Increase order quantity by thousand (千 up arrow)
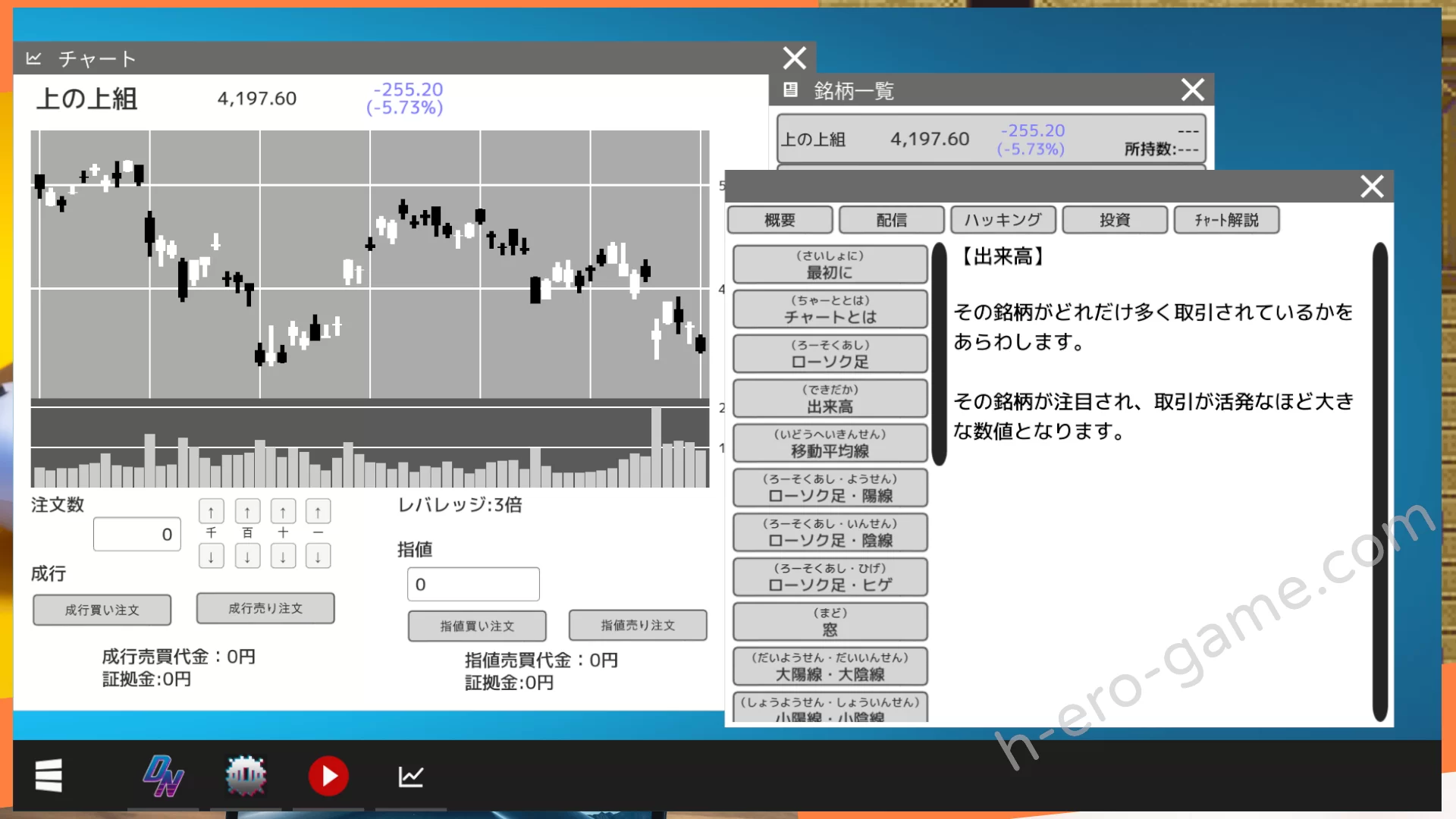 [x=211, y=512]
